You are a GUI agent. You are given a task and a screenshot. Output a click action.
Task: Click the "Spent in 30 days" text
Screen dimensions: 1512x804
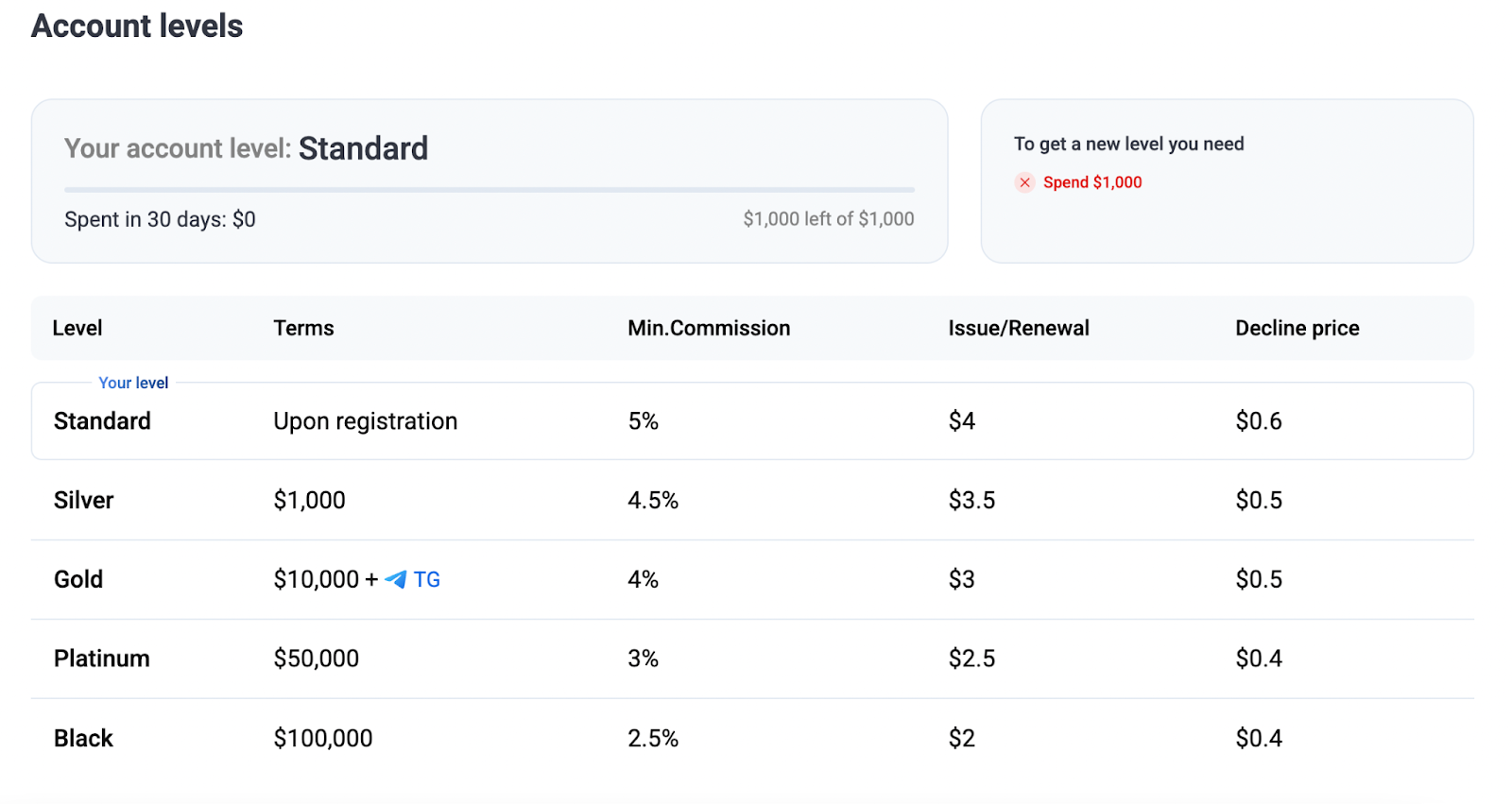coord(160,219)
